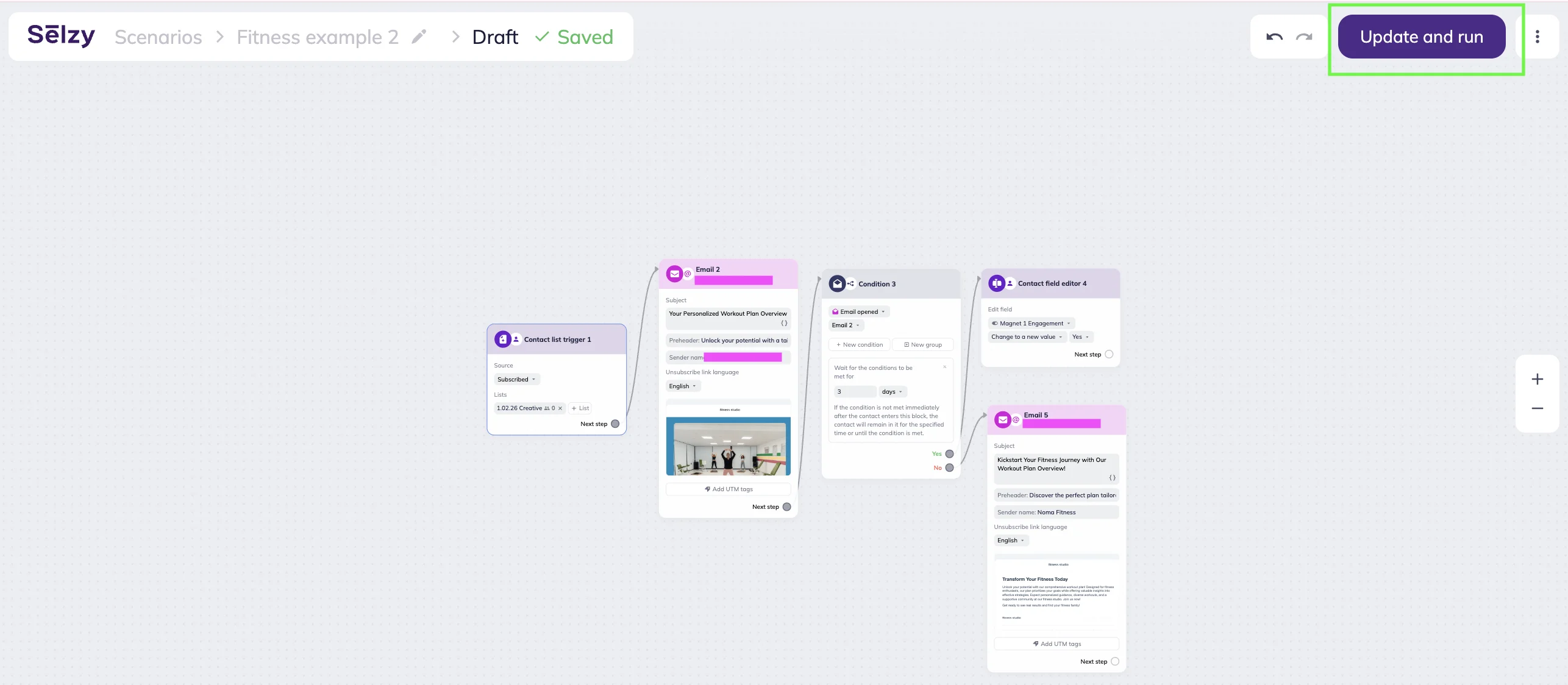Click the Email 2 envelope icon
The width and height of the screenshot is (1568, 685).
(674, 274)
